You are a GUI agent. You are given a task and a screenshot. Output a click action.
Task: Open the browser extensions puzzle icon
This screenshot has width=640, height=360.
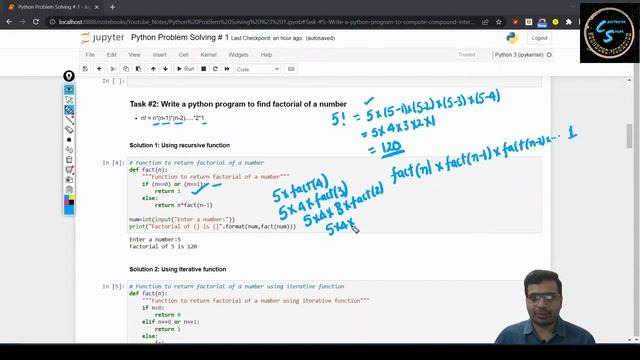(x=569, y=22)
